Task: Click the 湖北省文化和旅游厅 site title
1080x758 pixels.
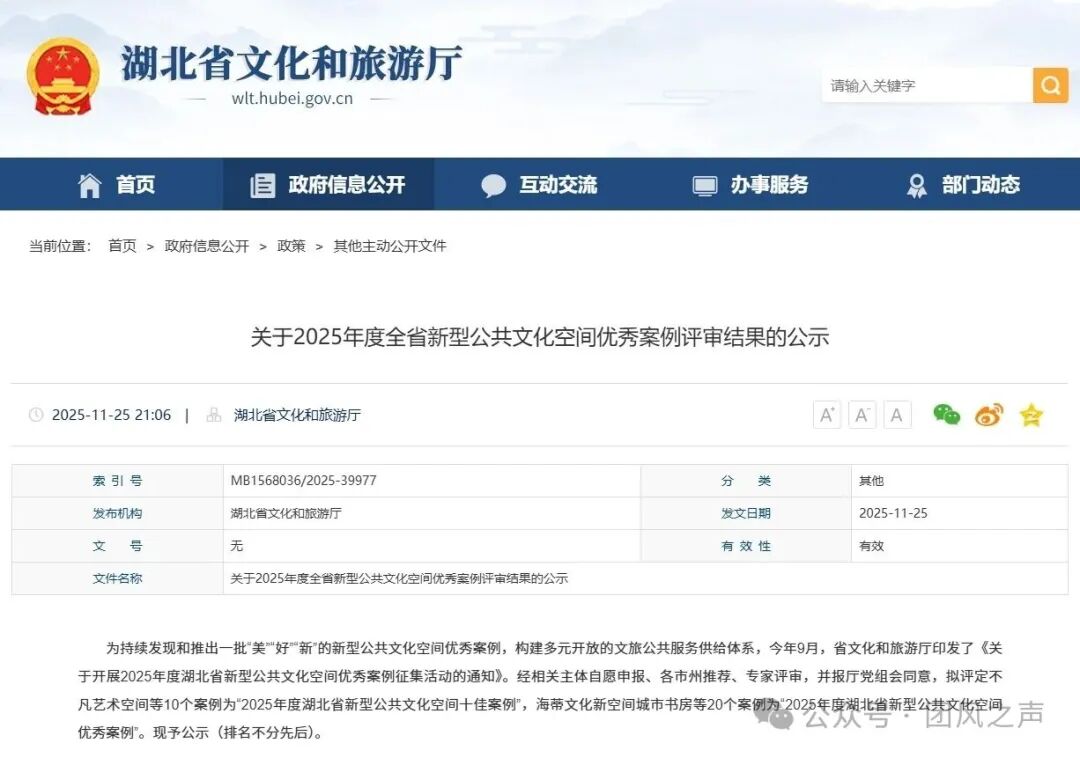Action: (291, 64)
